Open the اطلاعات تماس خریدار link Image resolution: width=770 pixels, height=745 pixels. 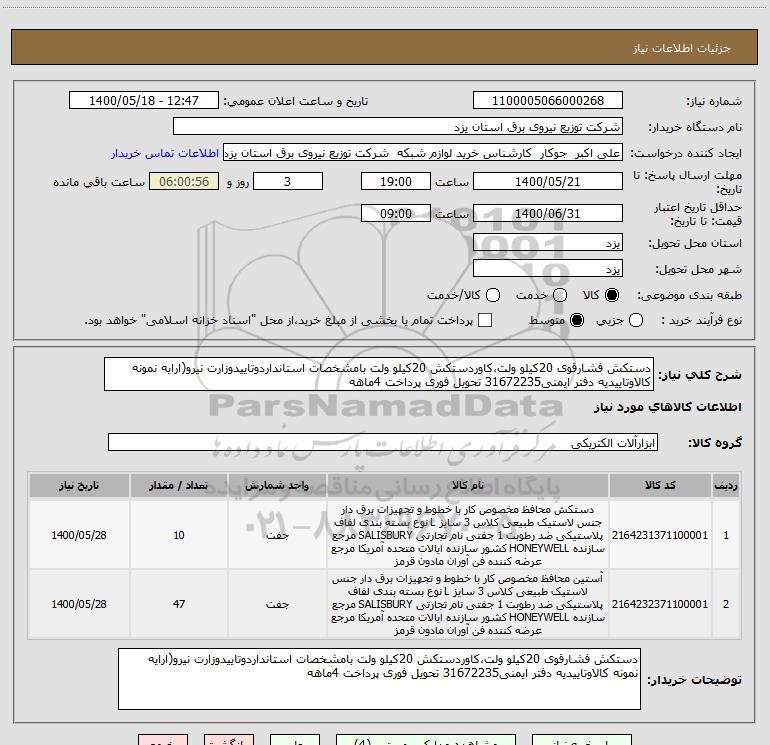tap(165, 153)
